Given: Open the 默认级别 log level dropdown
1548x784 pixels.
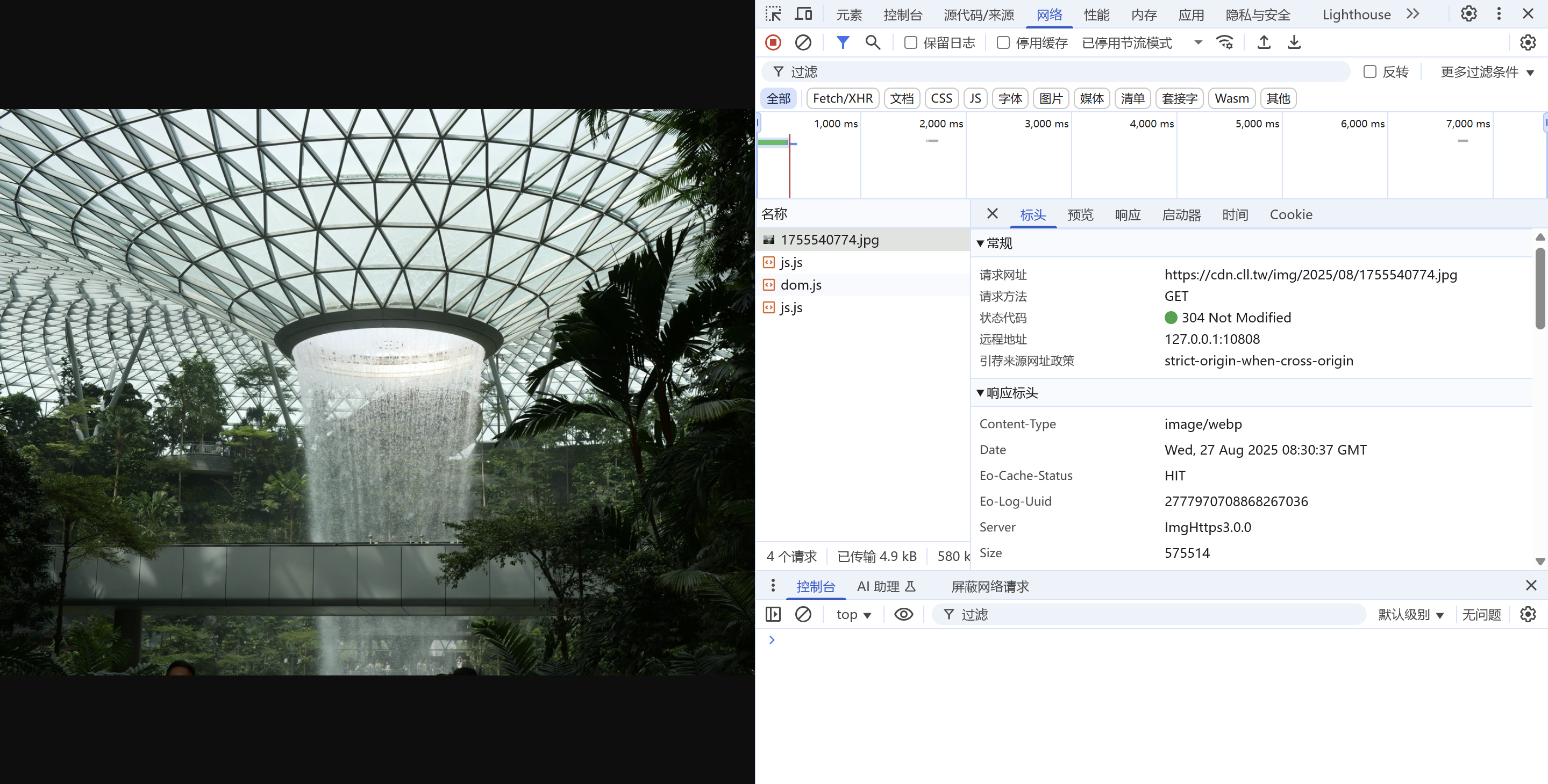Looking at the screenshot, I should click(x=1410, y=615).
